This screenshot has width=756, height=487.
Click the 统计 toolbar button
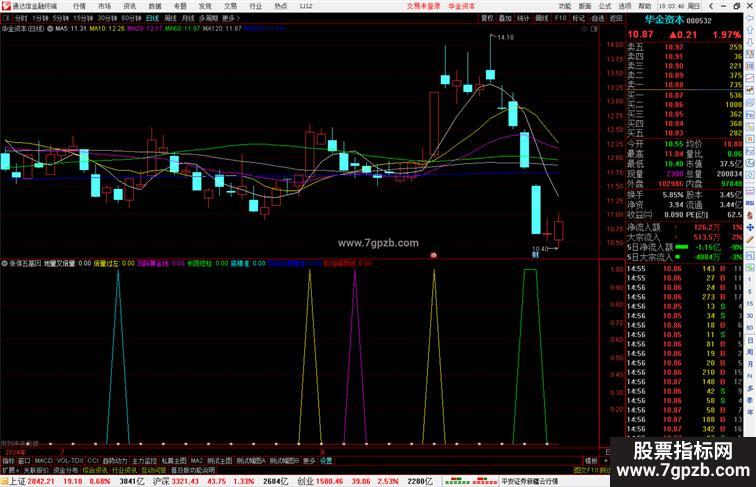[x=524, y=18]
